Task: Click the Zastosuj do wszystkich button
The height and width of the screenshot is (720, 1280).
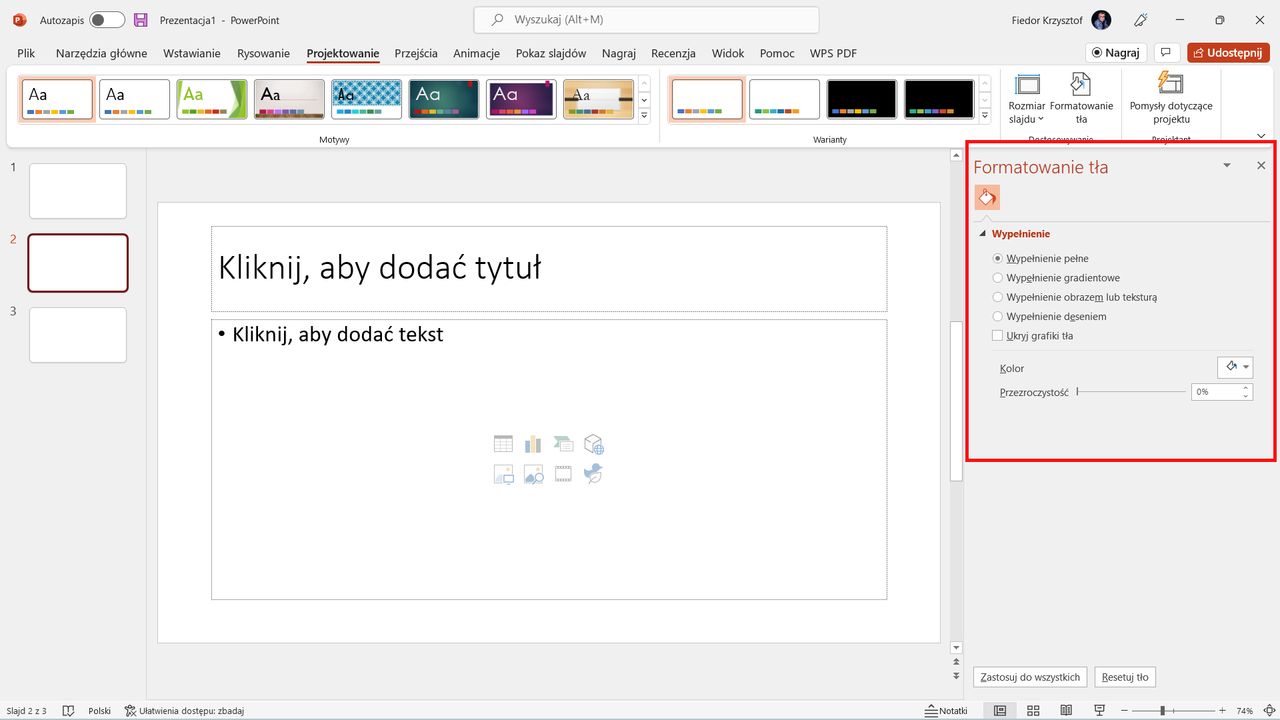Action: pyautogui.click(x=1029, y=677)
